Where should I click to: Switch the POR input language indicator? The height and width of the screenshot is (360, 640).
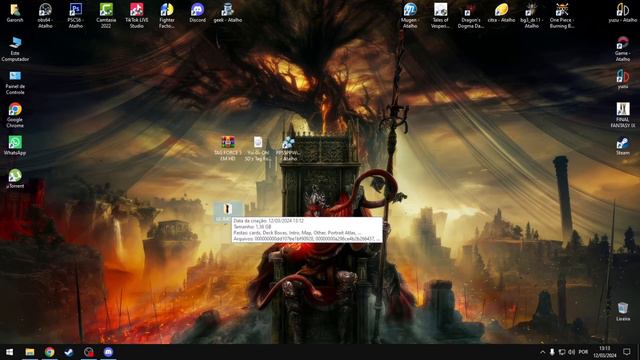point(583,352)
